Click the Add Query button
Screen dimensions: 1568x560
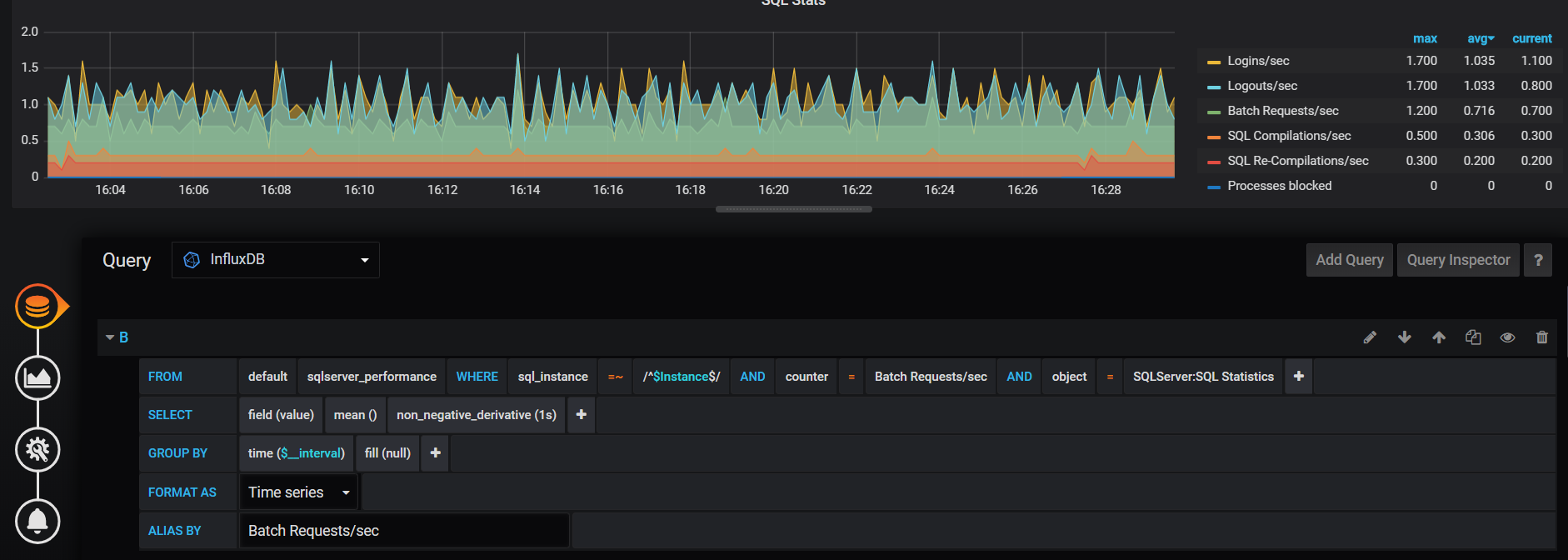tap(1349, 260)
